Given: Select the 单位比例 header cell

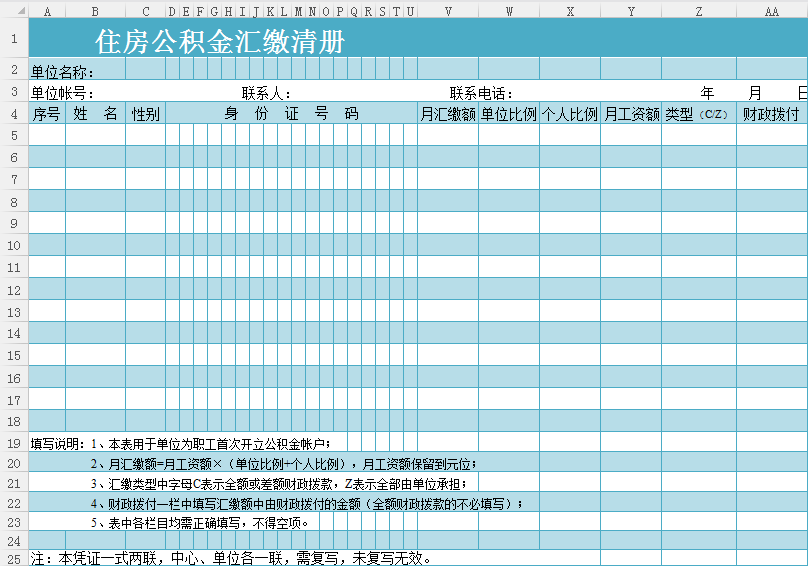Looking at the screenshot, I should click(508, 114).
